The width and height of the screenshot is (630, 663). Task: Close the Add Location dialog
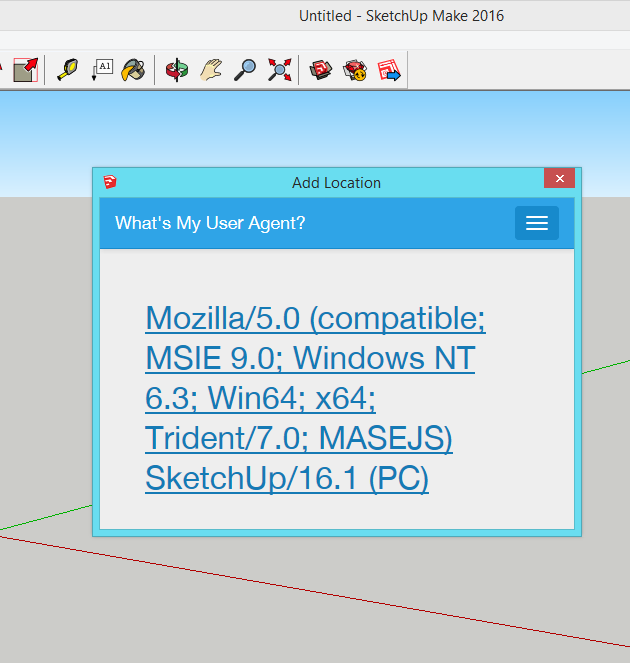pyautogui.click(x=559, y=178)
